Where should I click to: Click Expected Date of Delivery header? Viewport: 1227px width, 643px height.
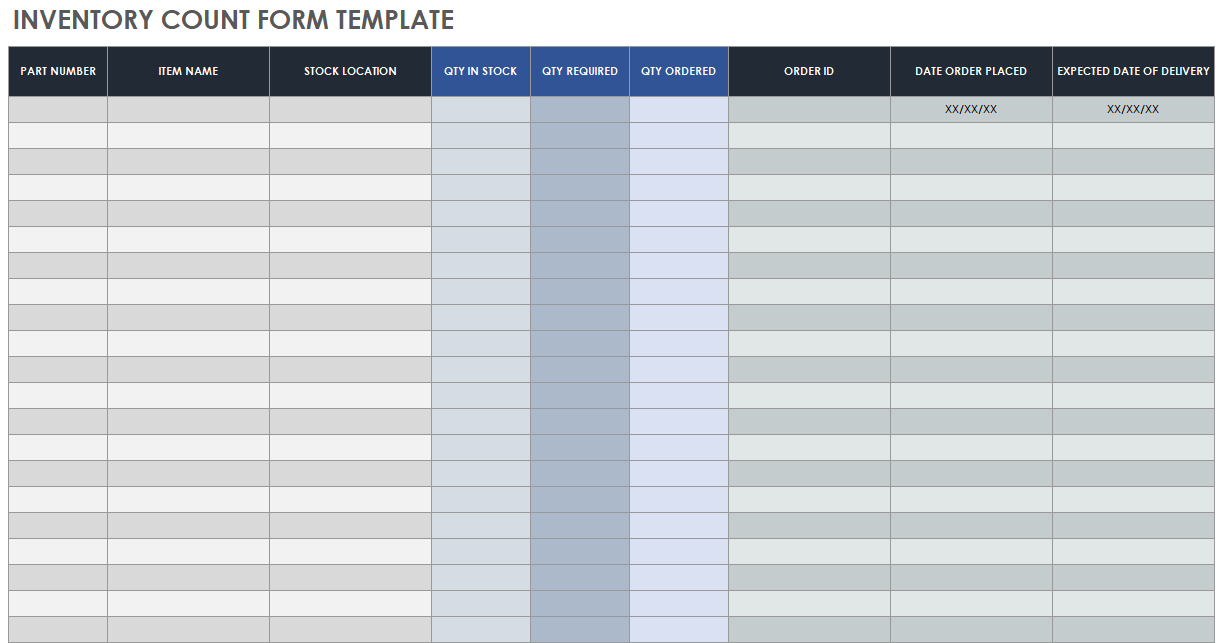tap(1133, 71)
